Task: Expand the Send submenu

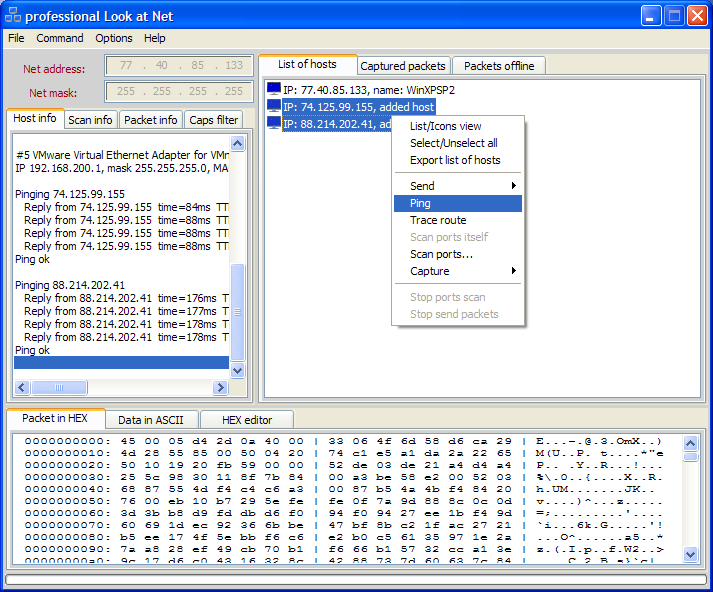Action: 458,186
